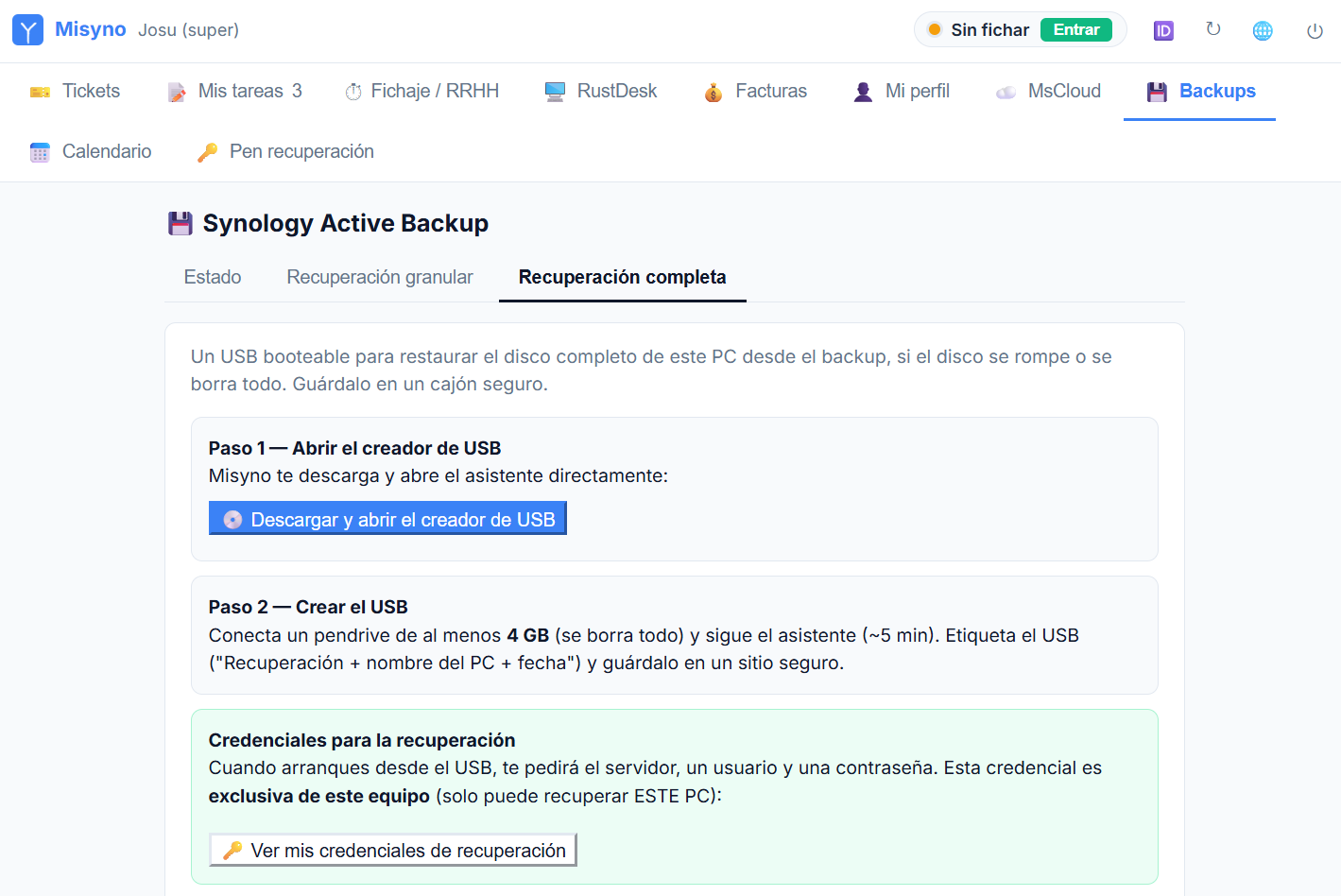
Task: Select the Backups menu item
Action: point(1200,91)
